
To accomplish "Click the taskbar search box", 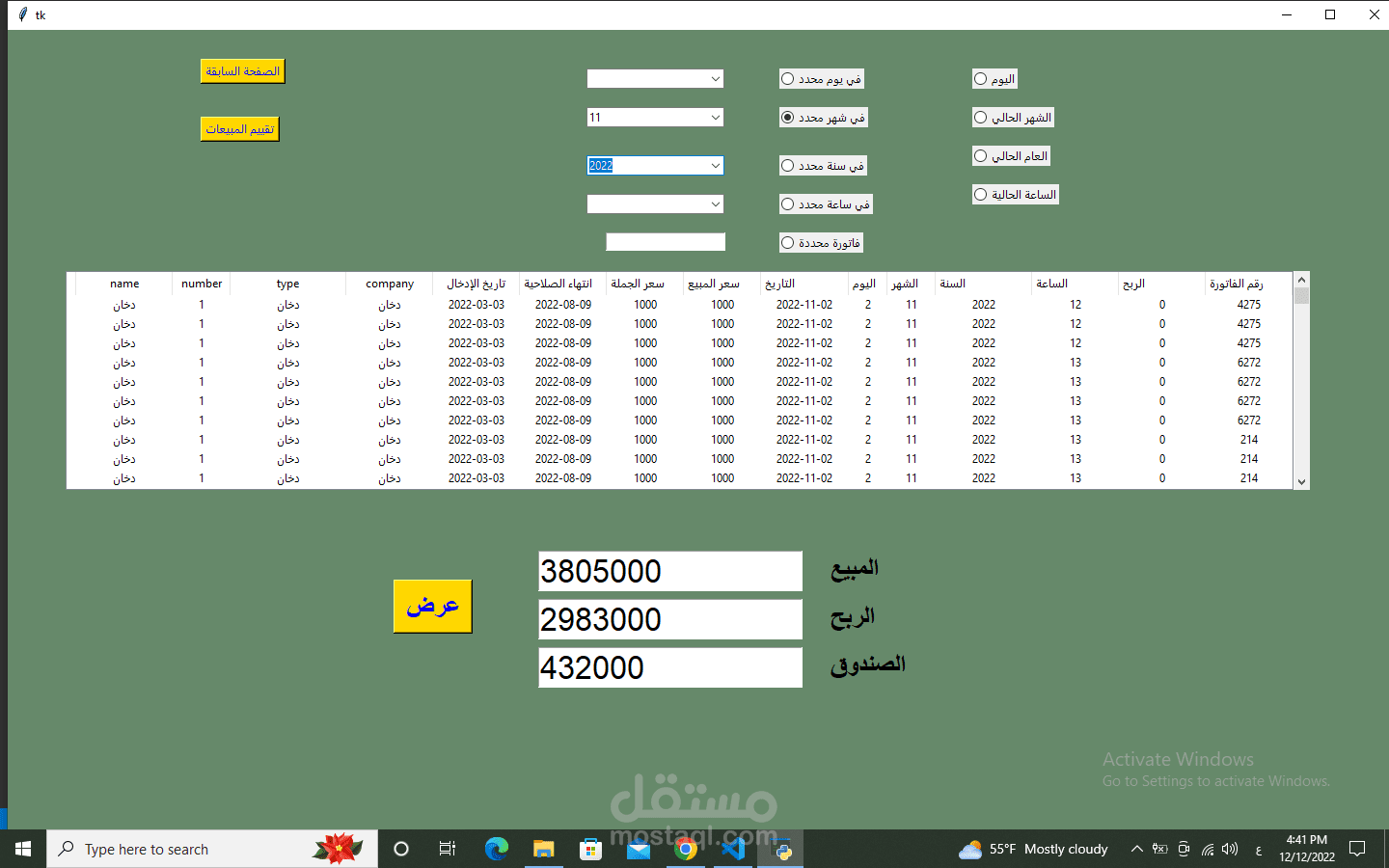I will (x=212, y=849).
